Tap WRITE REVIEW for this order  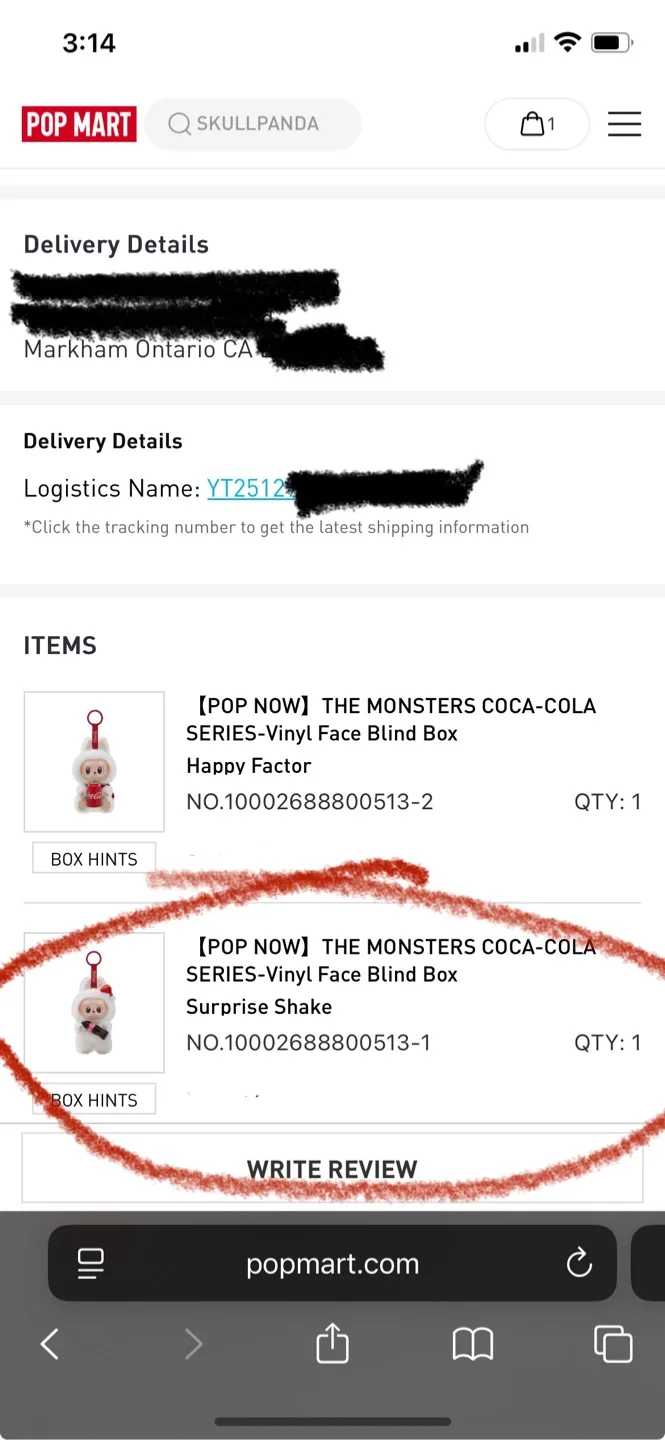[x=332, y=1168]
